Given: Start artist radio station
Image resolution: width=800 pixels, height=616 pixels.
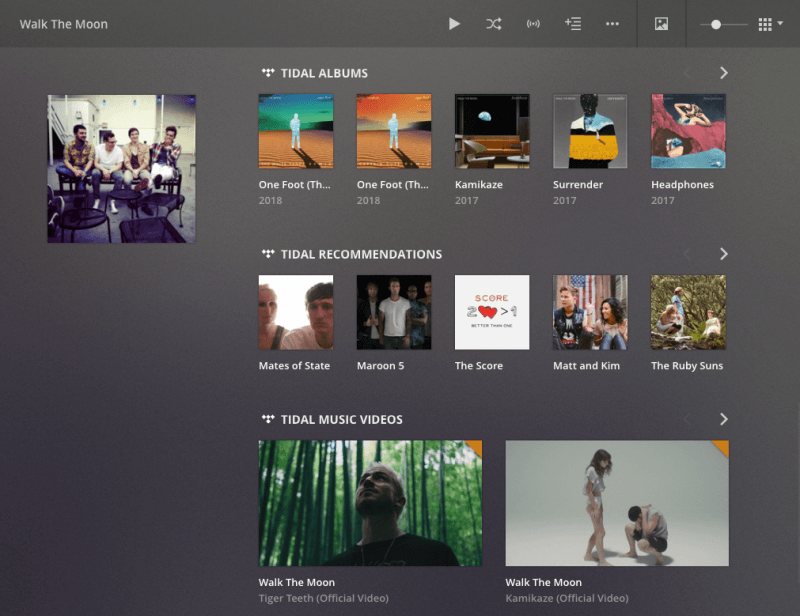Looking at the screenshot, I should [533, 24].
